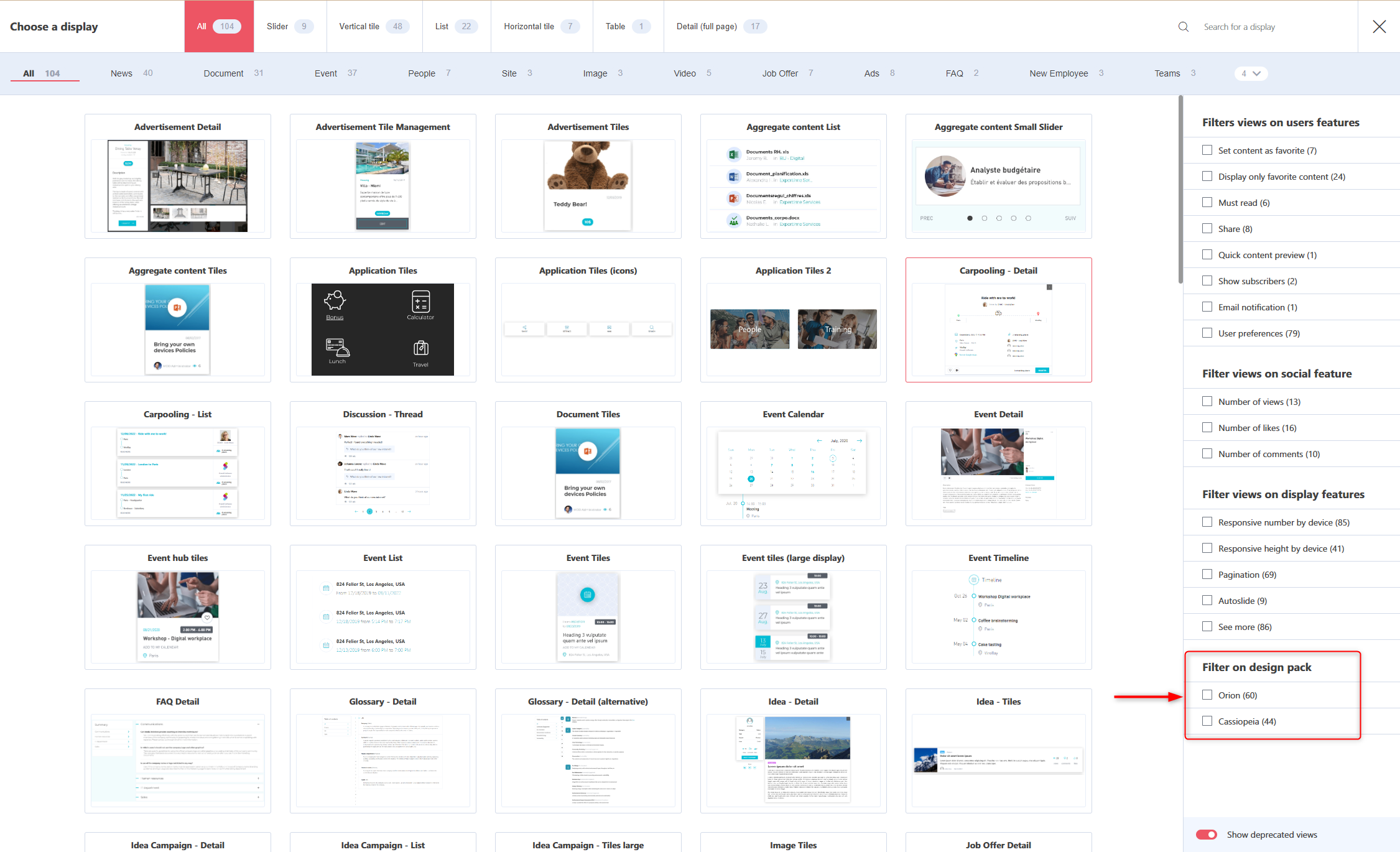Screen dimensions: 1400x852
Task: Click the Timeline clock icon in Event Timeline
Action: click(x=974, y=580)
